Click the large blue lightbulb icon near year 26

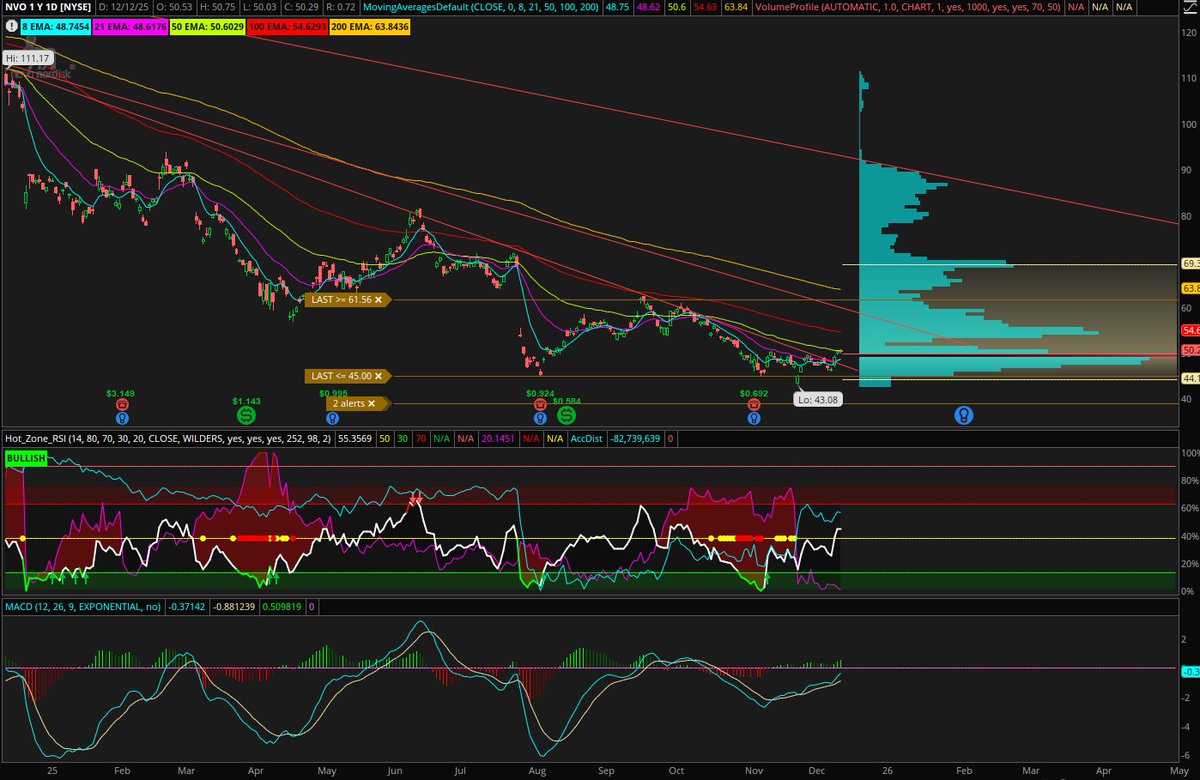(x=963, y=413)
